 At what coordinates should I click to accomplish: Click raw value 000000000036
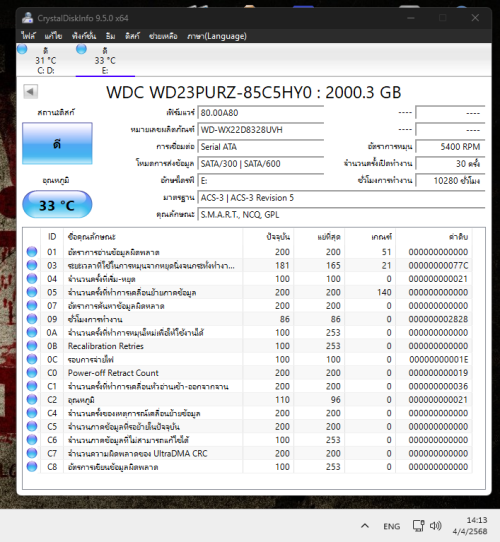tap(438, 386)
